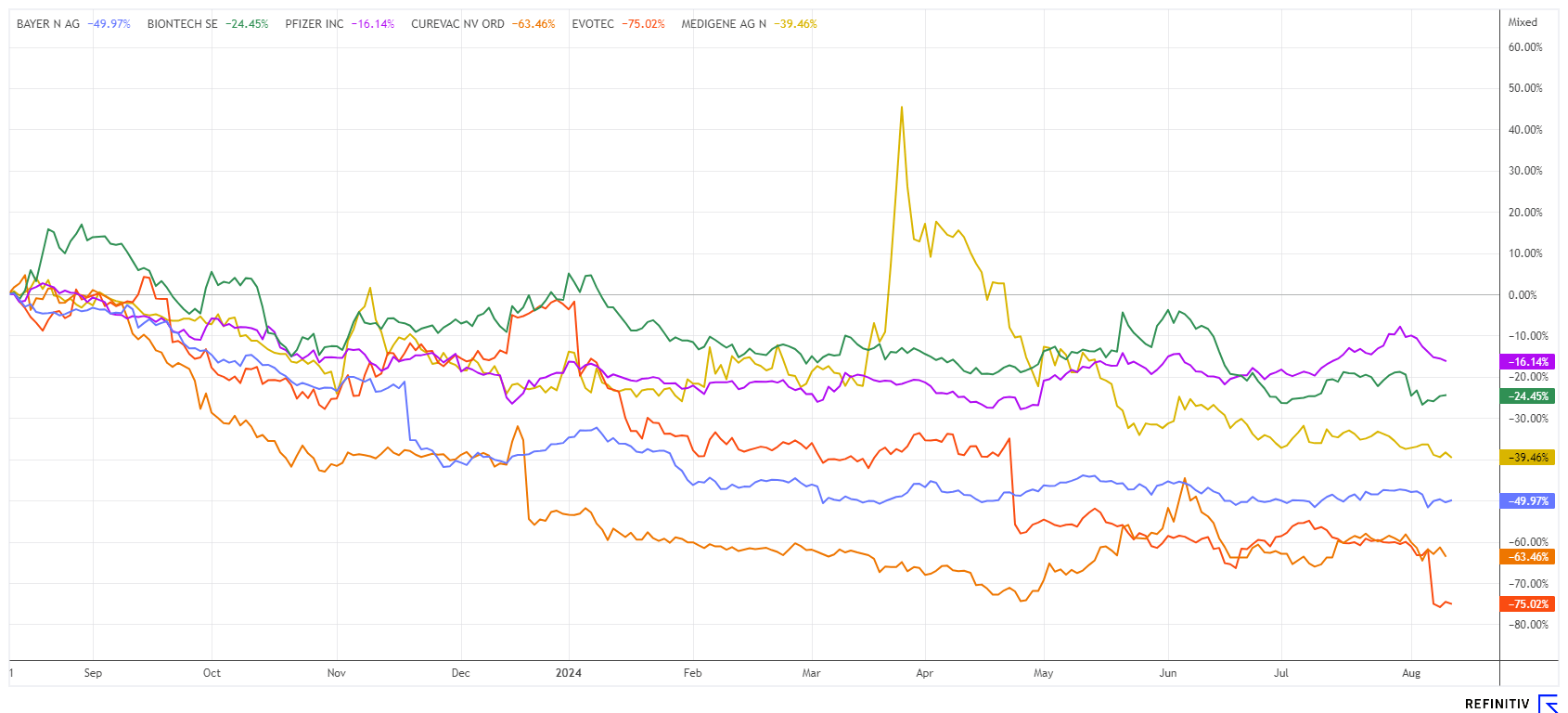This screenshot has width=1568, height=713.
Task: Click the -70.00% y-axis label
Action: point(1528,584)
